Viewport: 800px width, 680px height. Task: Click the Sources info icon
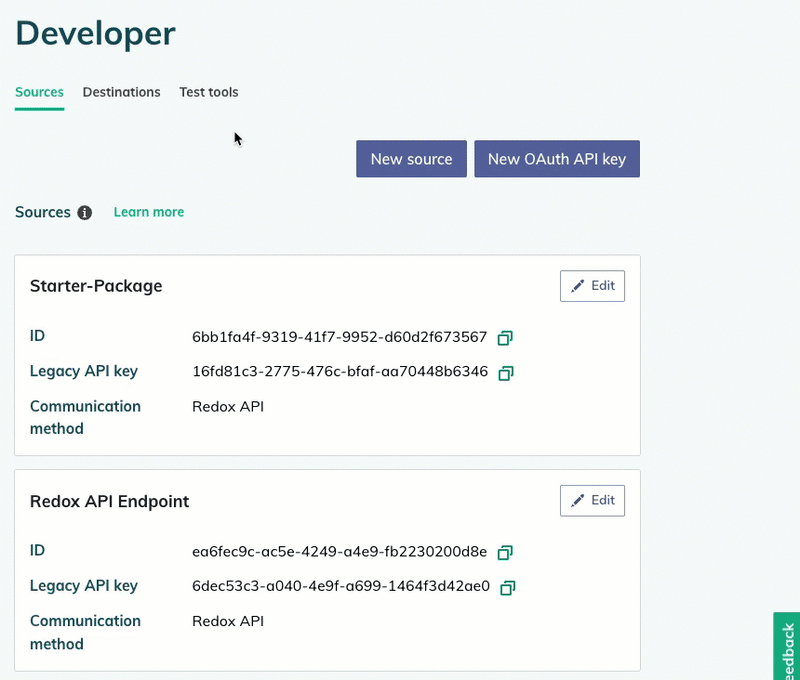[x=85, y=213]
